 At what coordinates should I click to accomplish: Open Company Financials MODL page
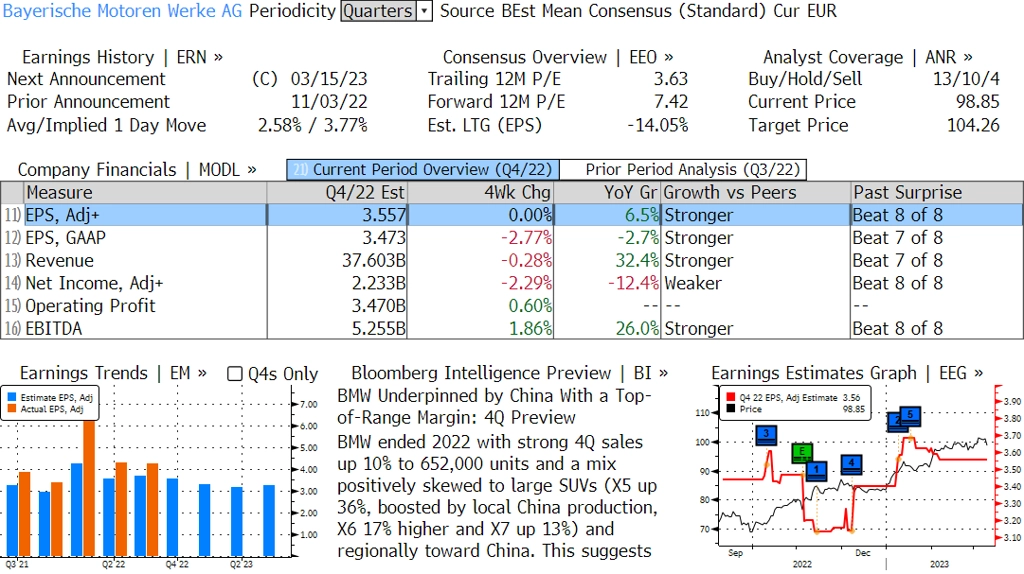[x=136, y=170]
